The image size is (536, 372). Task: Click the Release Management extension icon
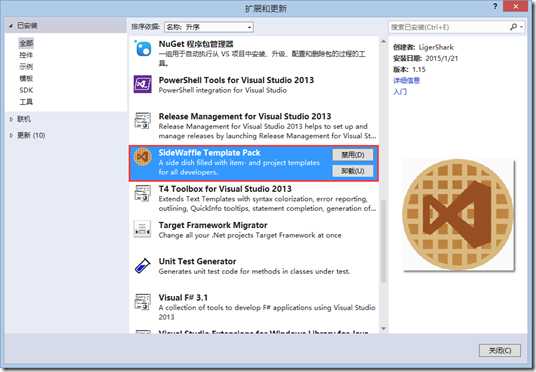pyautogui.click(x=143, y=120)
